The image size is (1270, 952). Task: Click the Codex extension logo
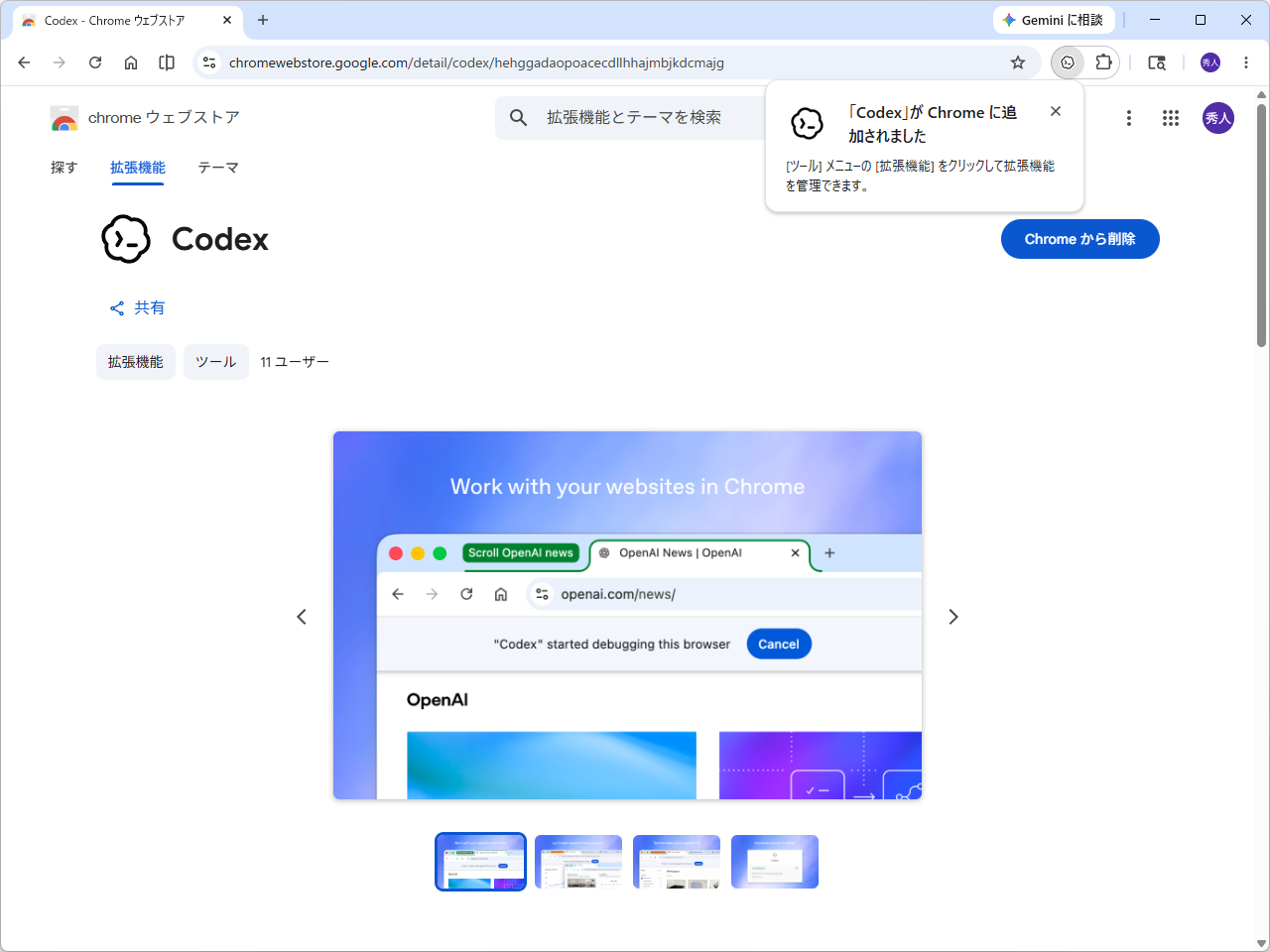pos(126,239)
